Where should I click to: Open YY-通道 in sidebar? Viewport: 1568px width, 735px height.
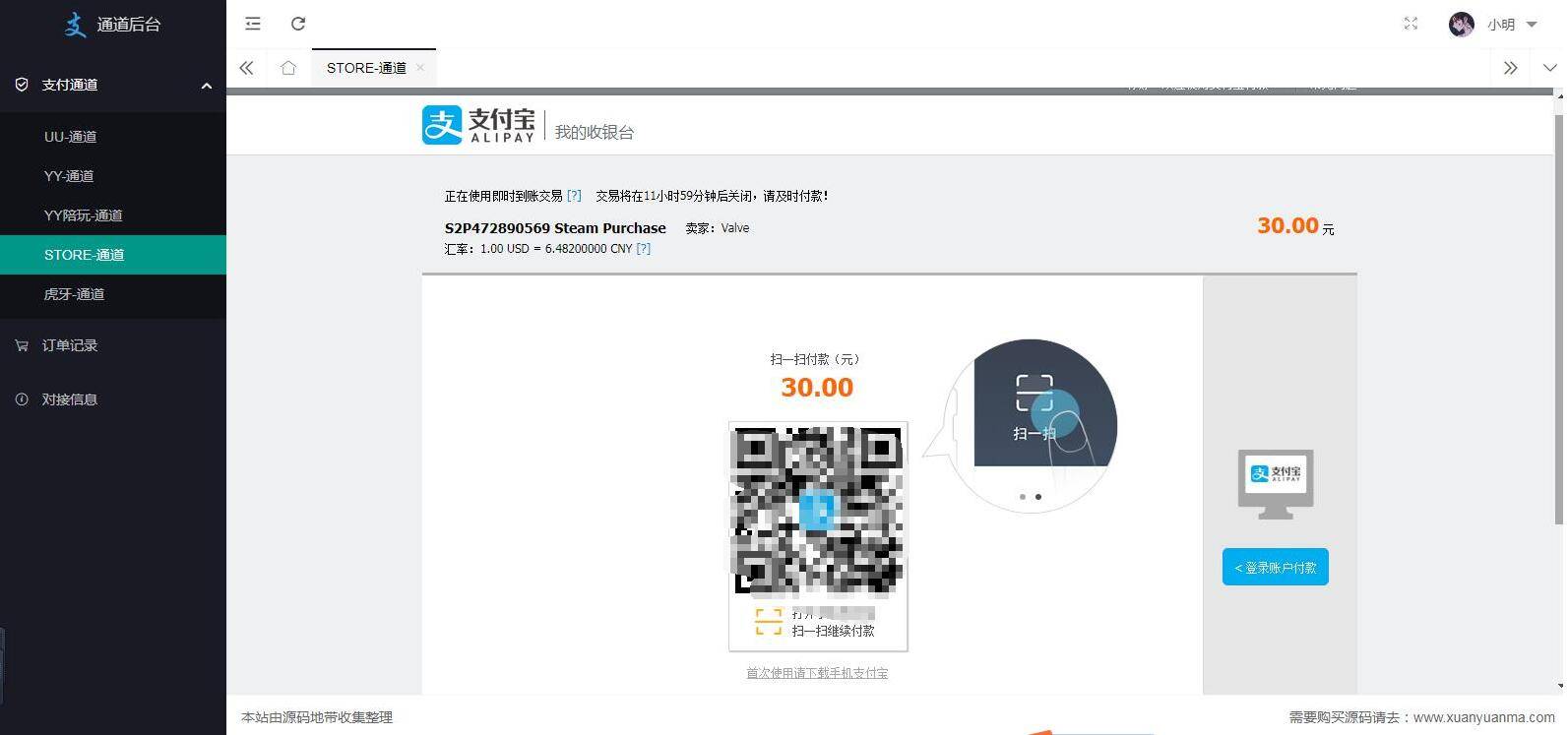[113, 176]
